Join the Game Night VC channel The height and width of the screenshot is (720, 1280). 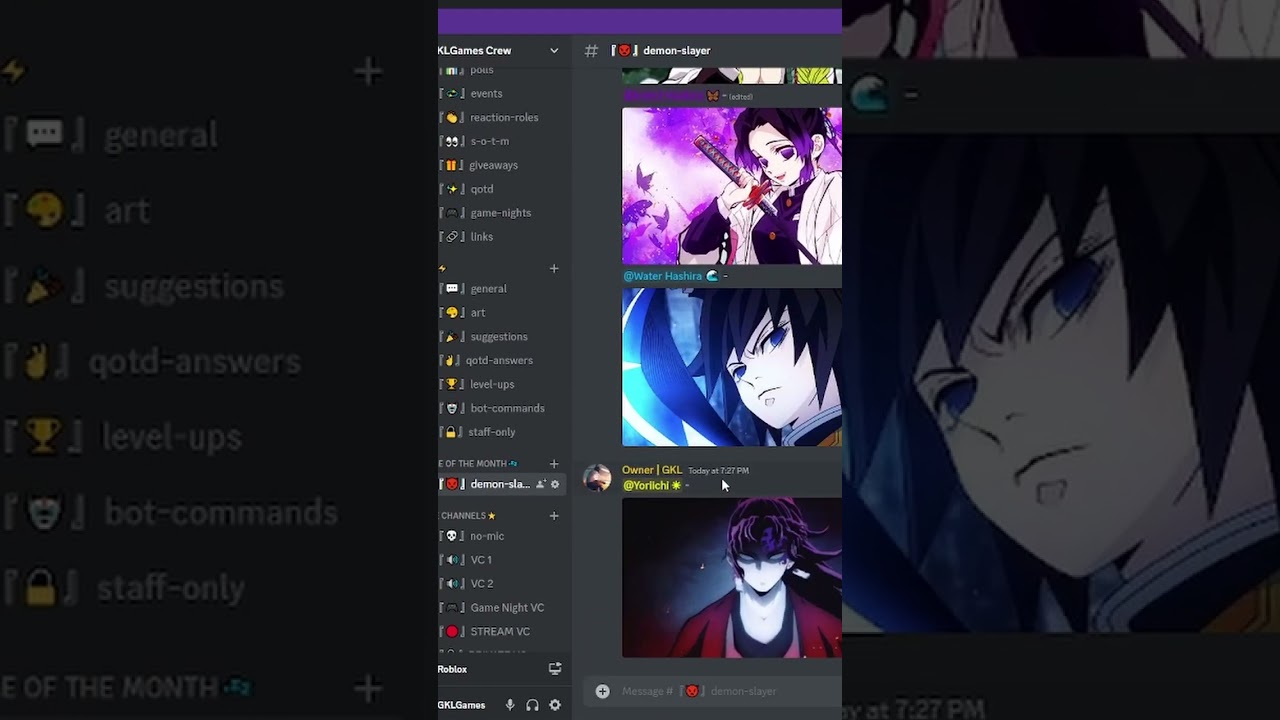point(505,608)
